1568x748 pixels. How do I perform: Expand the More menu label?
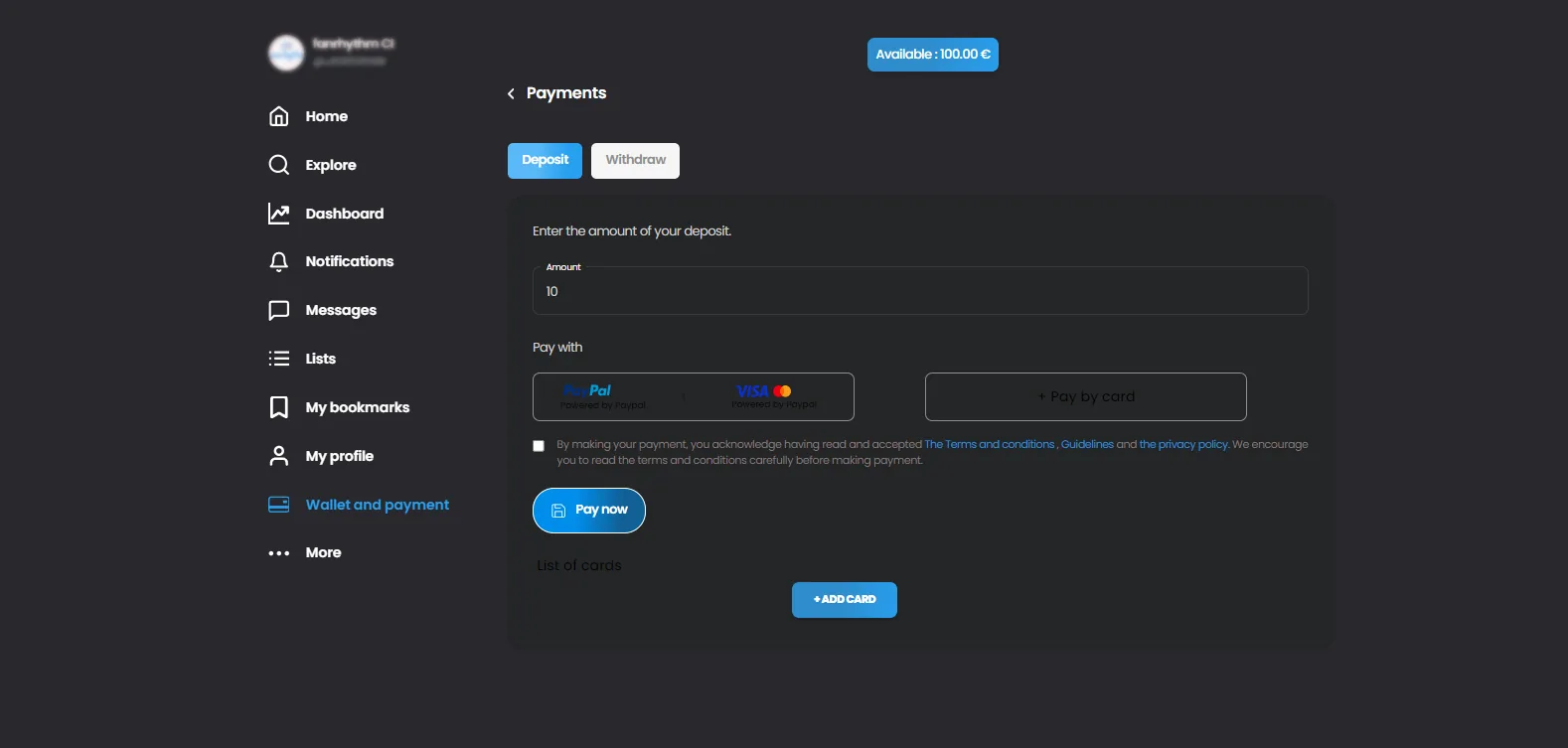pos(324,552)
